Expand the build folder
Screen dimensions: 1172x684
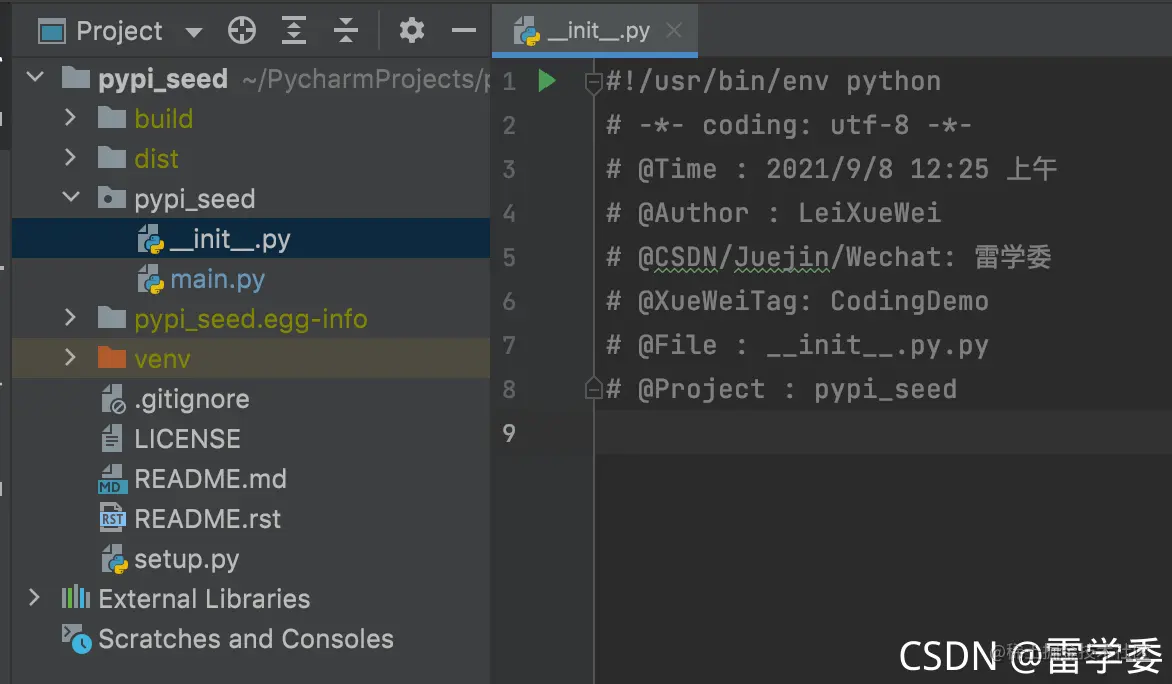(70, 117)
